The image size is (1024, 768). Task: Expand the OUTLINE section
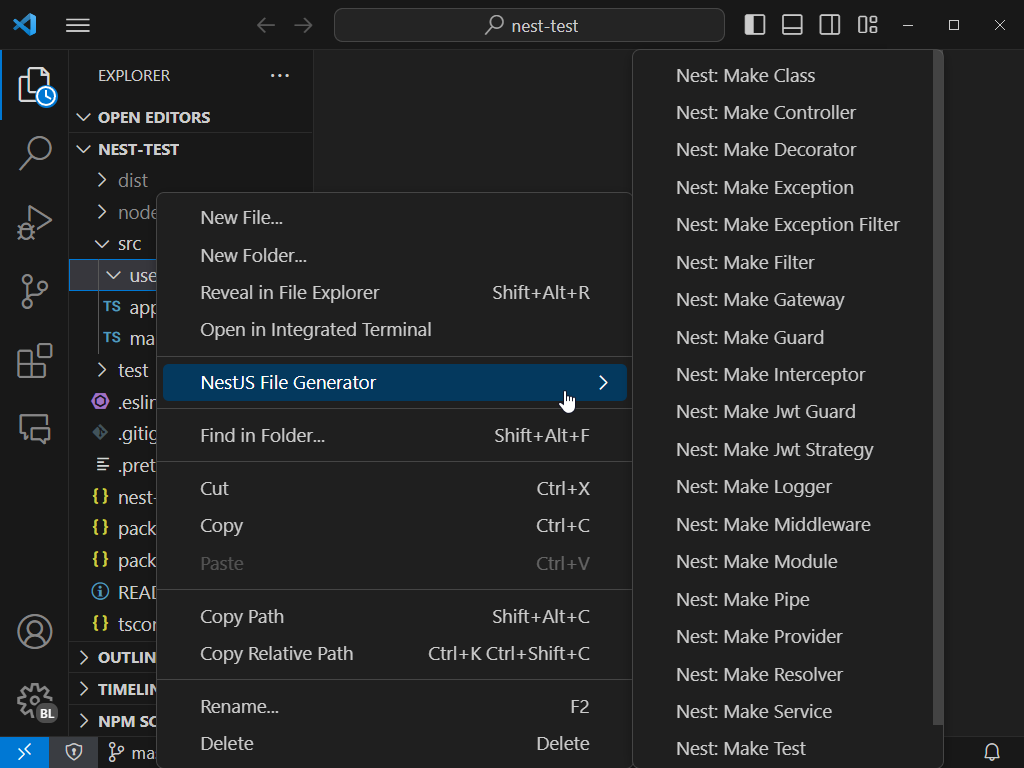coord(114,657)
